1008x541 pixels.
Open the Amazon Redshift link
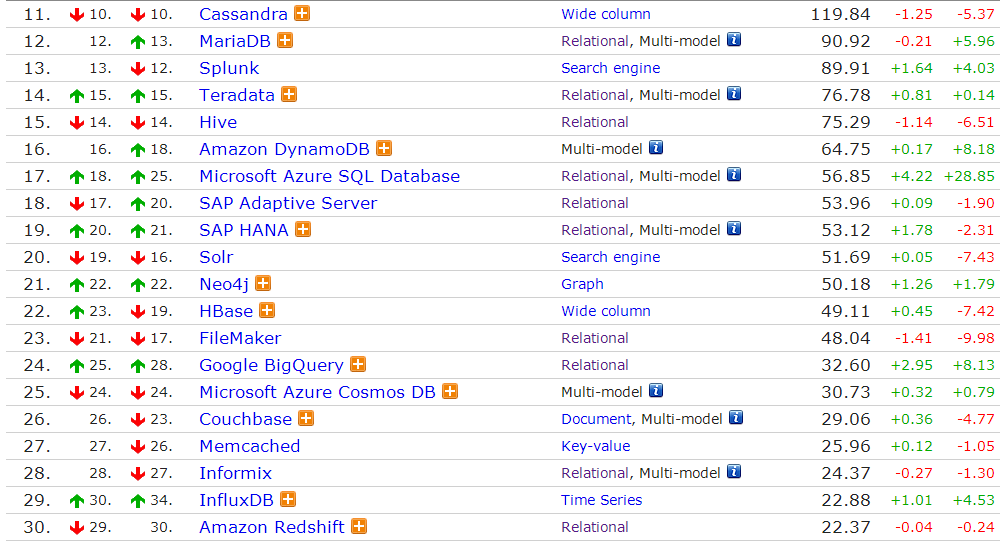tap(272, 527)
